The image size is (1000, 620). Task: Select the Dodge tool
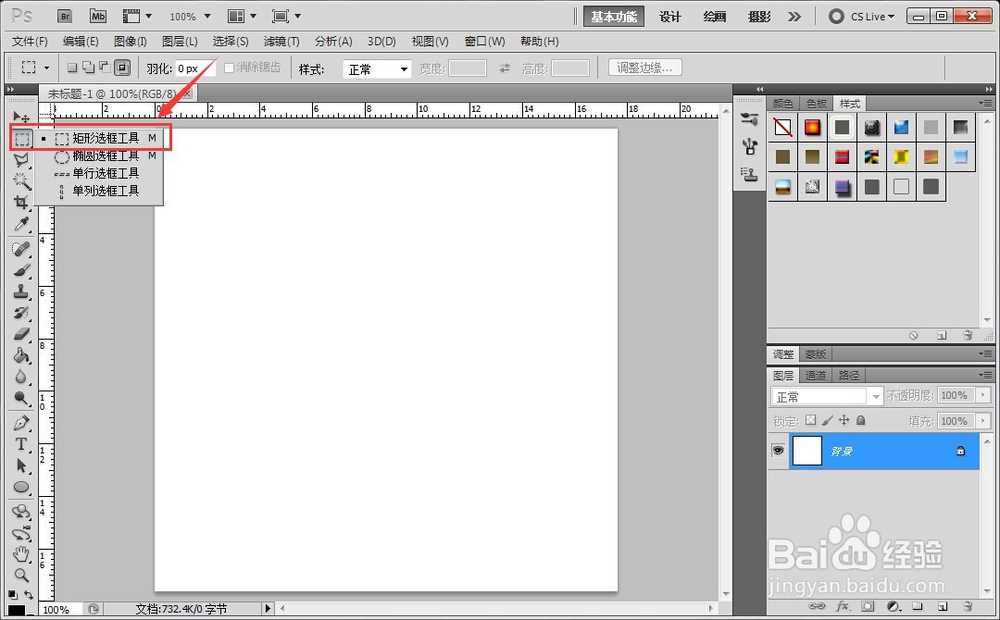(21, 398)
